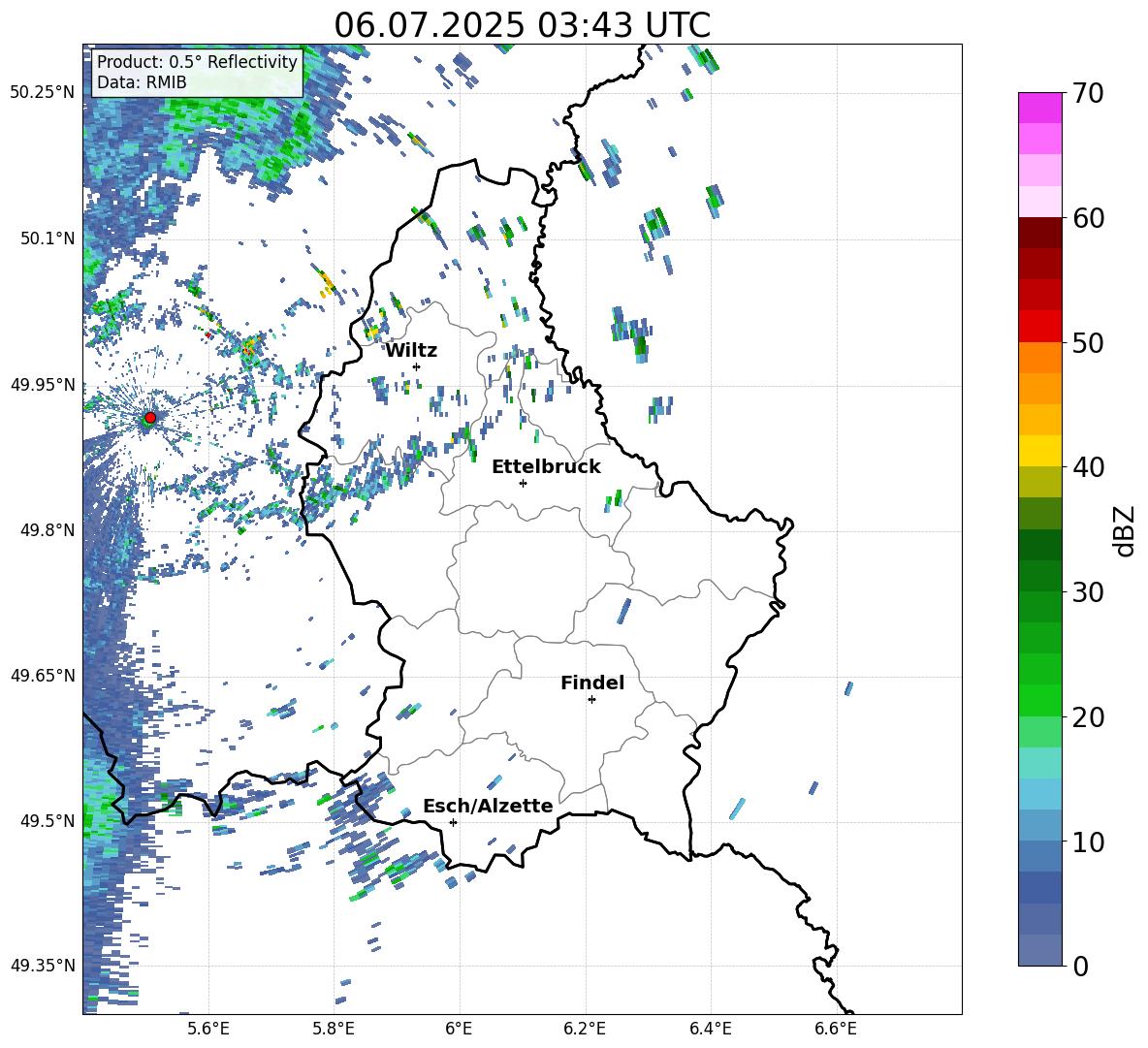Click the 49.65°N latitude label
1148x1048 pixels.
(43, 675)
